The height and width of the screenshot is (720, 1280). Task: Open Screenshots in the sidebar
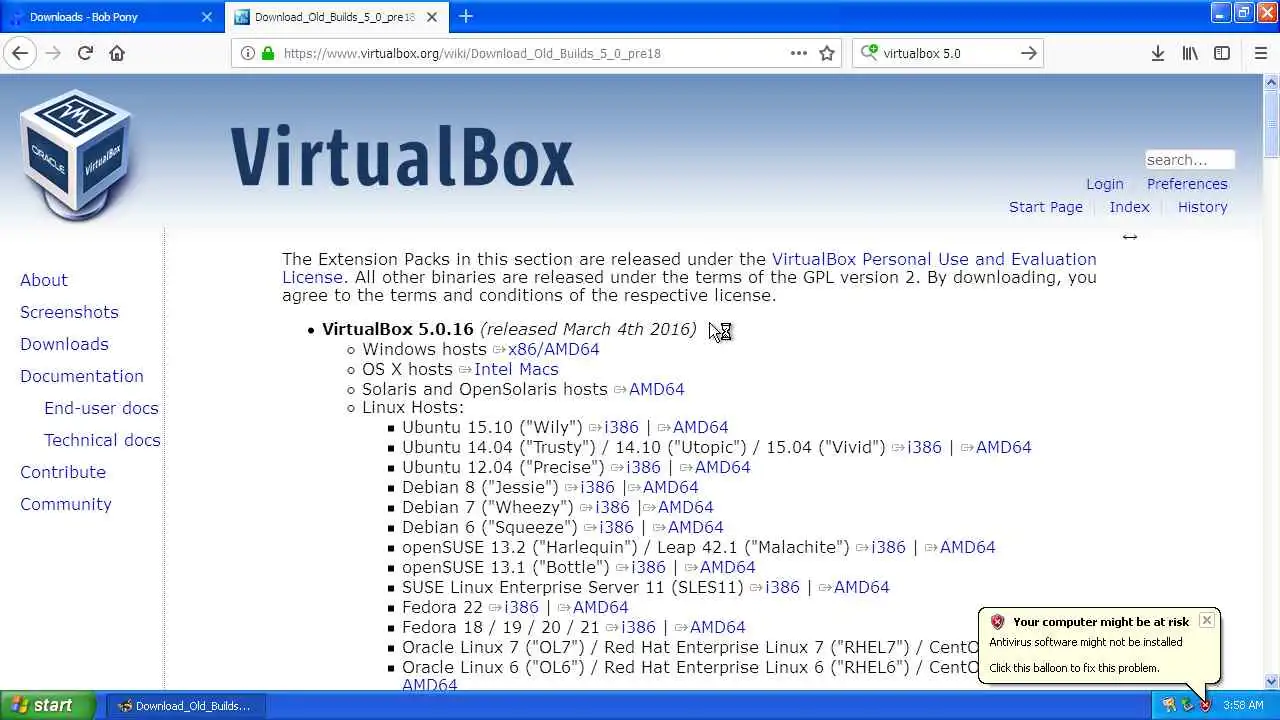click(x=69, y=312)
